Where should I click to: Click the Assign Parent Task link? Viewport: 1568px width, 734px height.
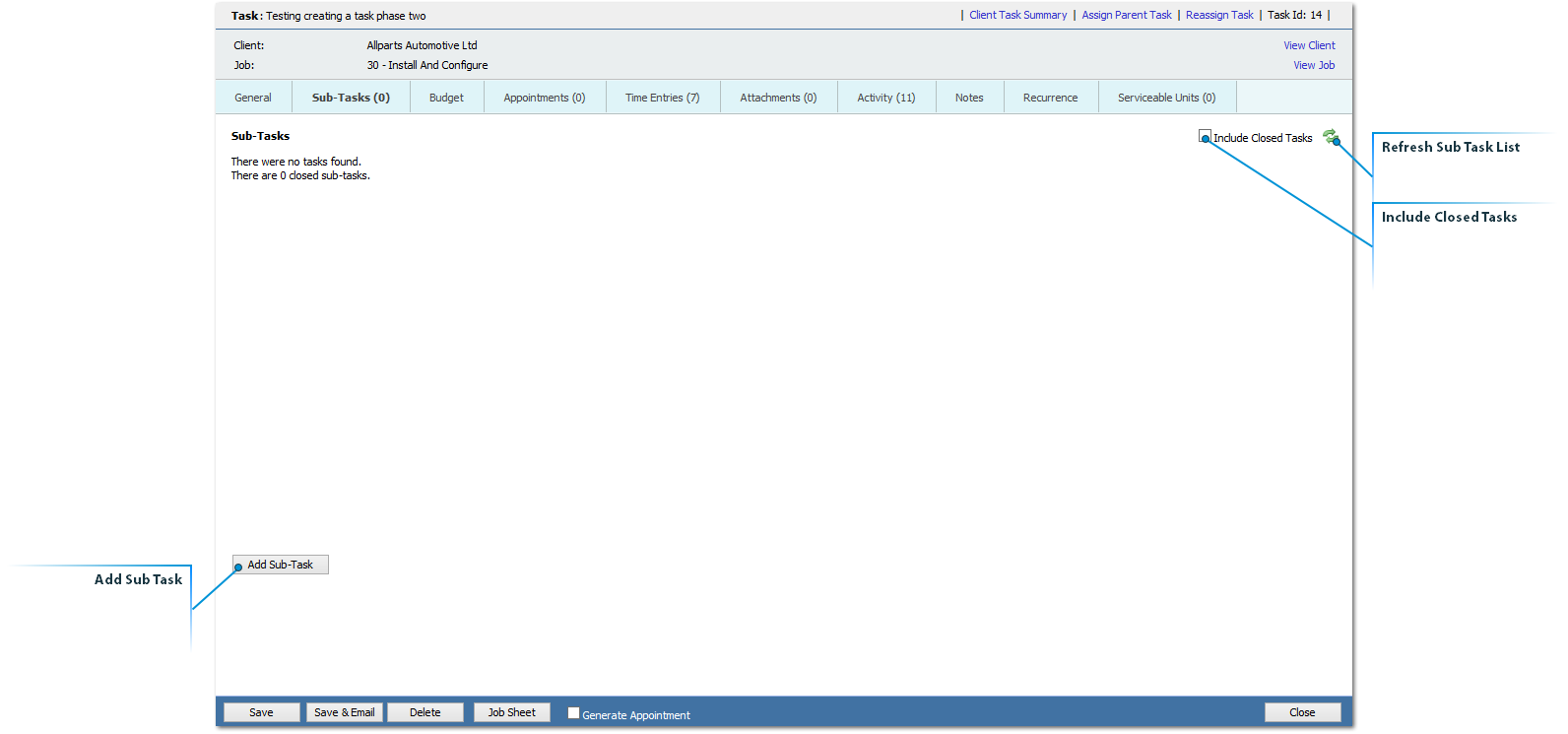pyautogui.click(x=1127, y=15)
